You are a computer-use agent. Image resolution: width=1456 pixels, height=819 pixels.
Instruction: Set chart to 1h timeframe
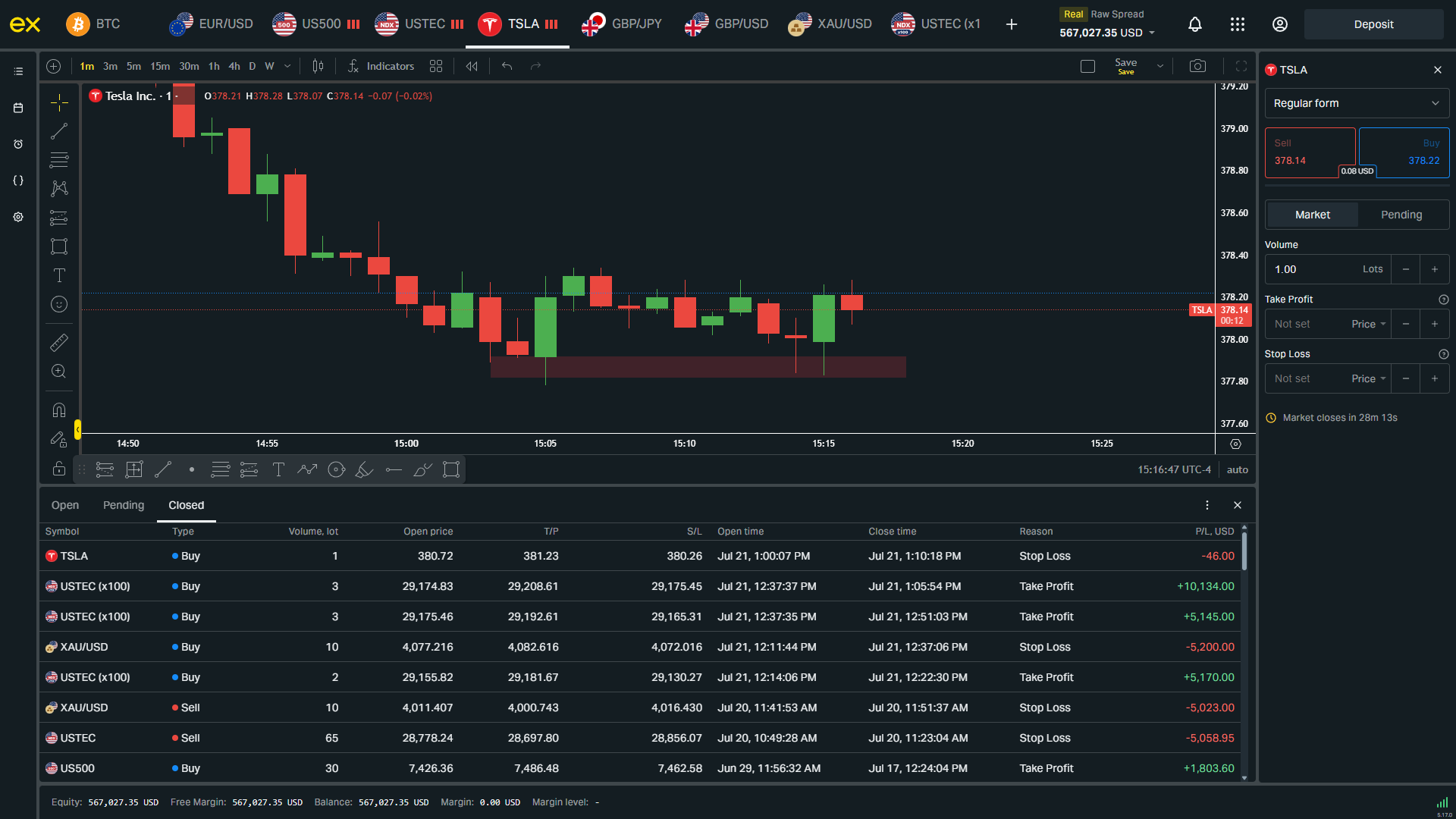click(214, 66)
